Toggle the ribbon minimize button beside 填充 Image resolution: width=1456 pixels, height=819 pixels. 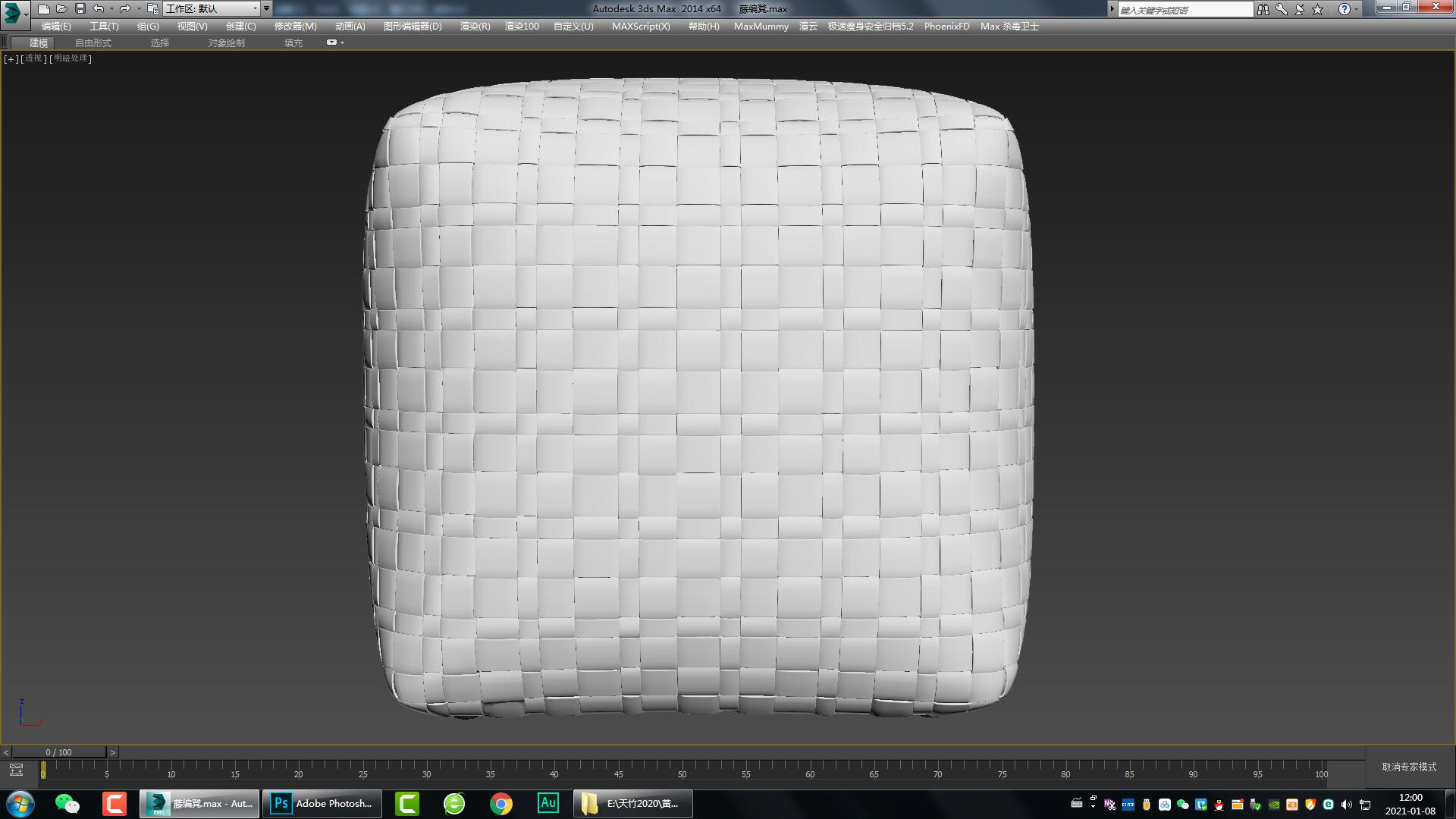(331, 42)
